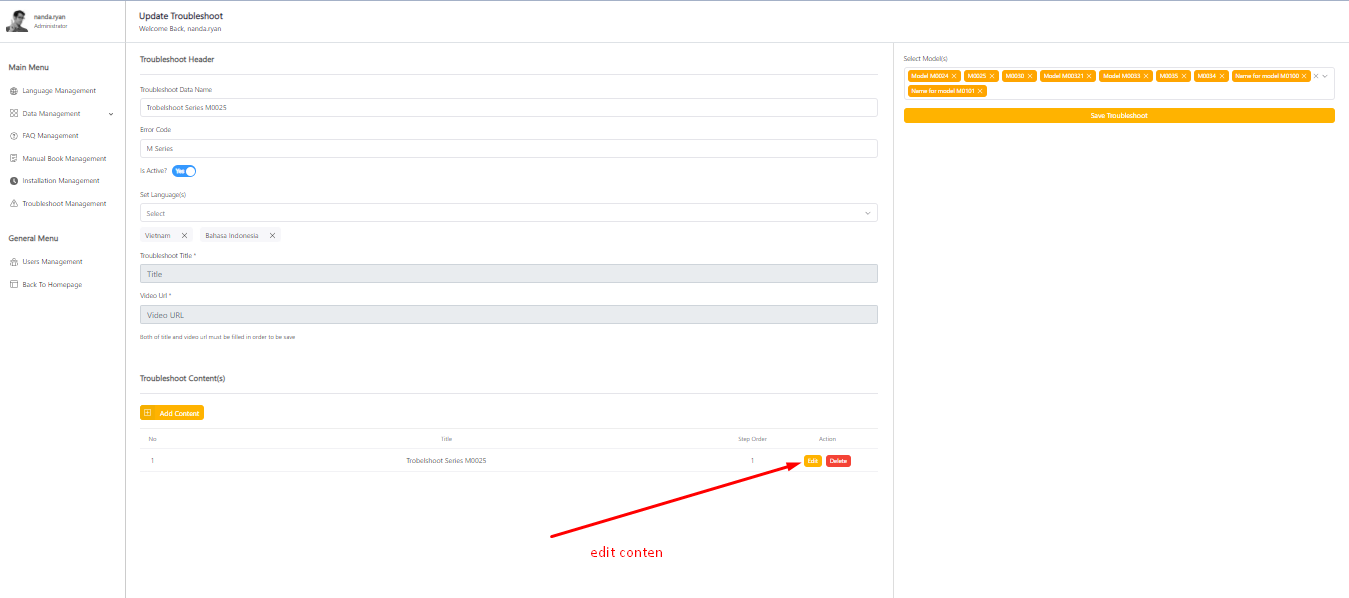Click the question mark icon for FAQ Management
The height and width of the screenshot is (598, 1349).
tap(14, 136)
